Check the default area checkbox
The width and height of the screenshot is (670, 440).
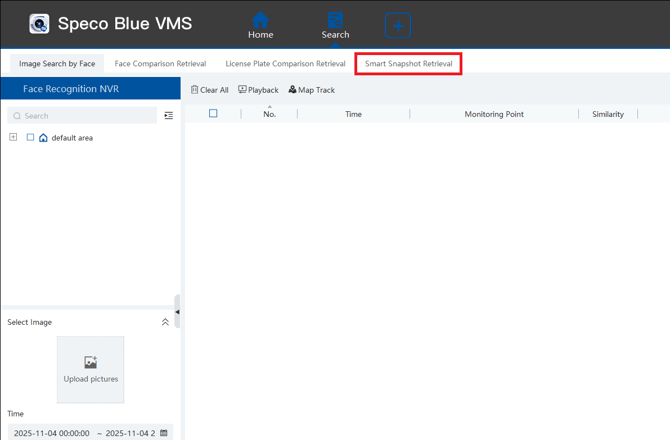(x=30, y=138)
